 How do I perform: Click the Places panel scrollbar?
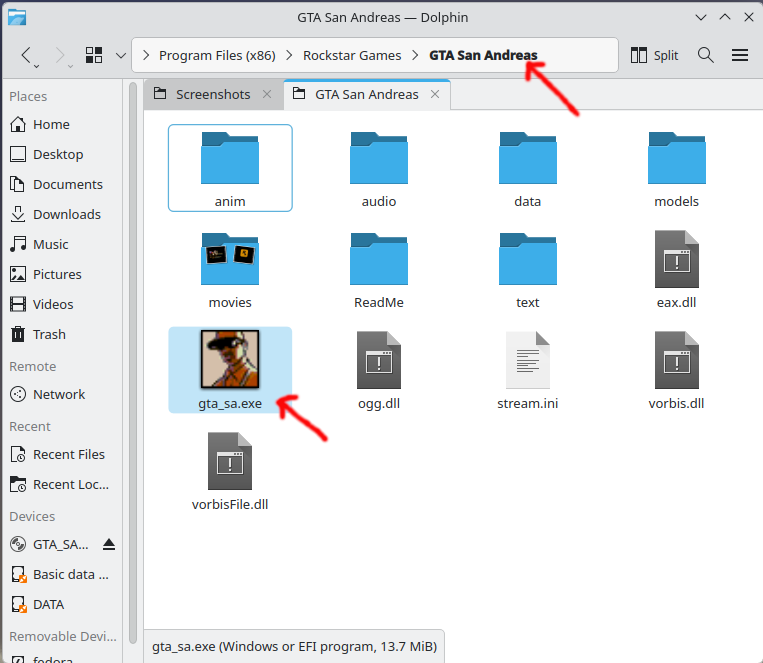point(133,363)
